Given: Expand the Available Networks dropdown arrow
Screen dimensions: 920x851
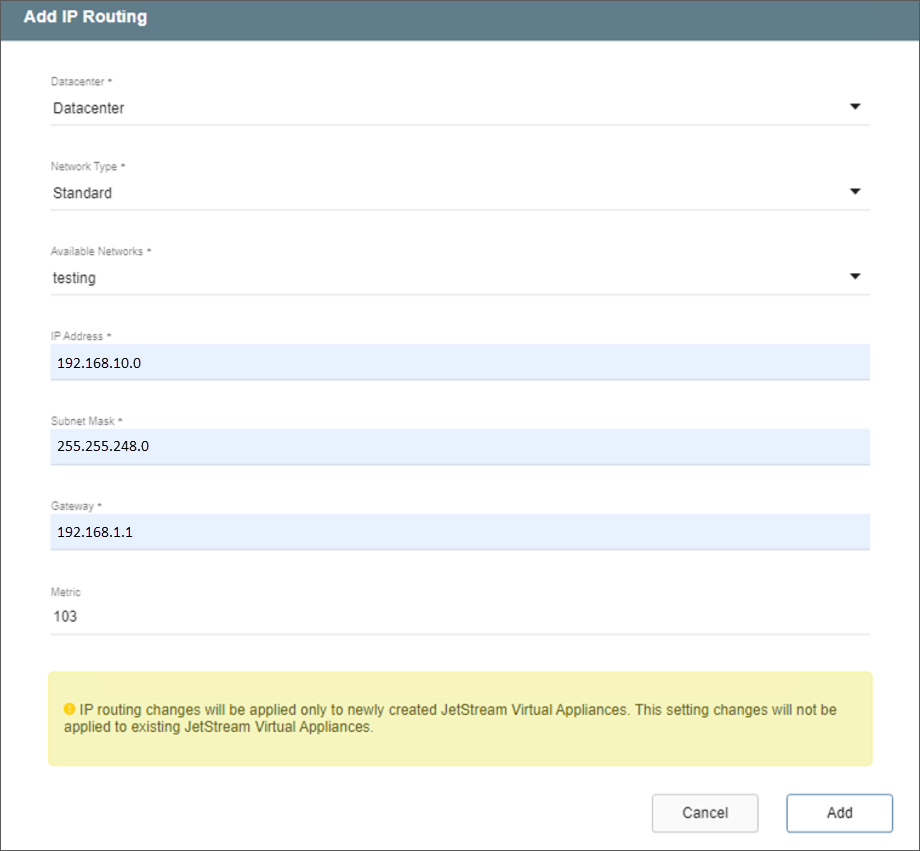Looking at the screenshot, I should [855, 277].
